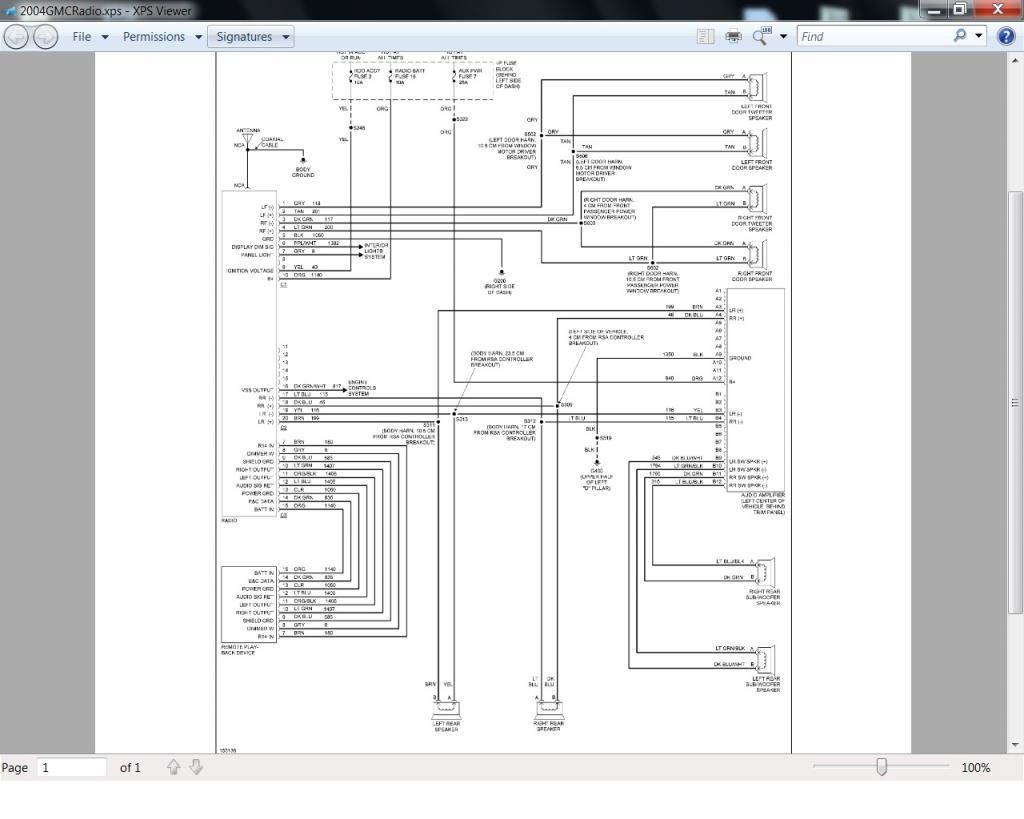
Task: Click the vertical scrollbar thumb
Action: tap(1016, 400)
